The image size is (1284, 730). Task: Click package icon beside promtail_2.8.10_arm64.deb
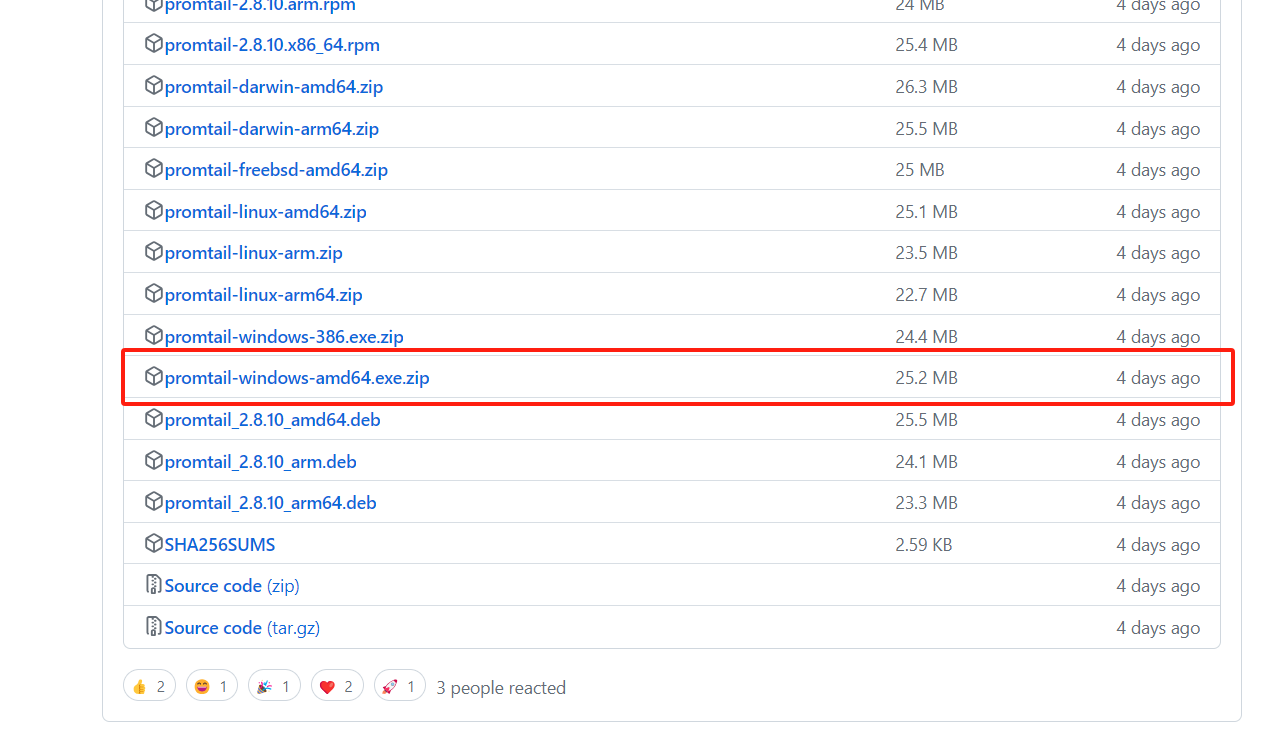153,502
